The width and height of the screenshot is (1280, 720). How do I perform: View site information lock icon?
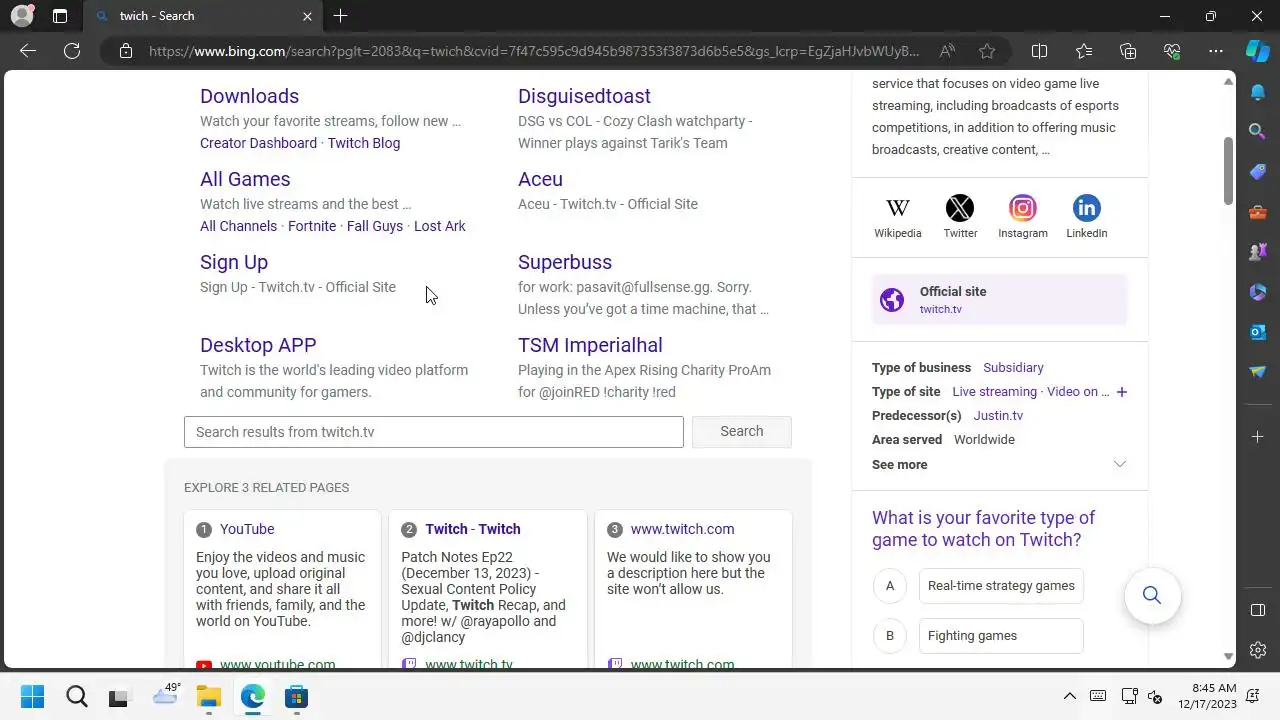[x=126, y=51]
